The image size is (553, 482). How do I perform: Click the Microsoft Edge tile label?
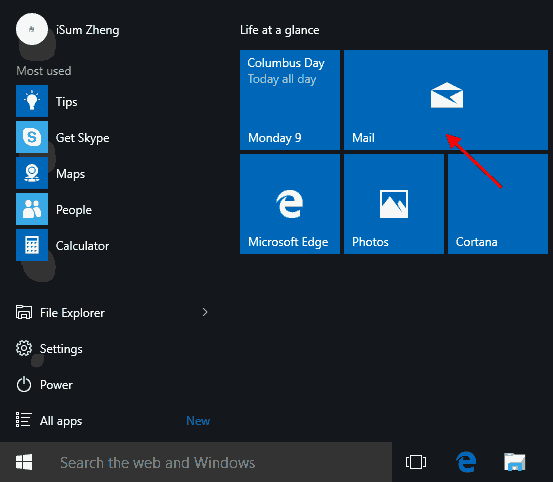pos(288,242)
